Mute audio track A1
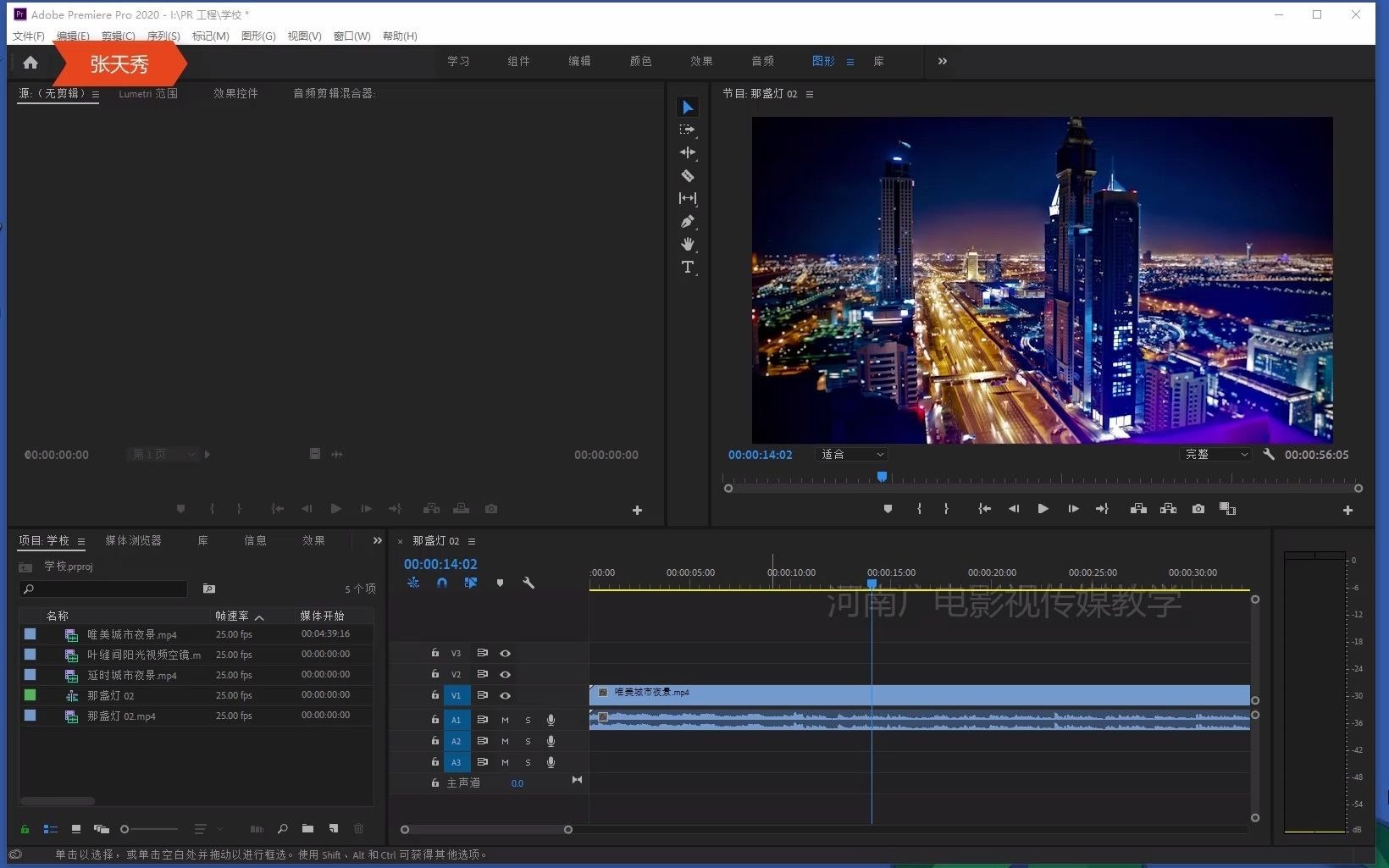1389x868 pixels. pyautogui.click(x=505, y=720)
